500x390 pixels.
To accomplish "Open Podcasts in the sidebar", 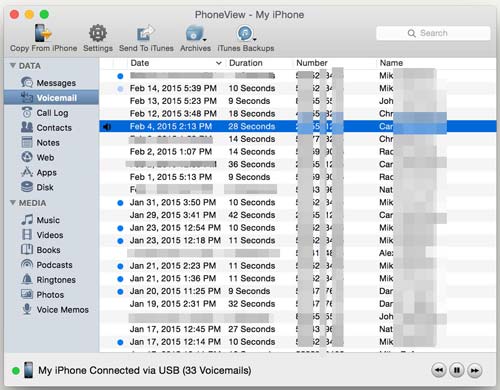I will 51,265.
